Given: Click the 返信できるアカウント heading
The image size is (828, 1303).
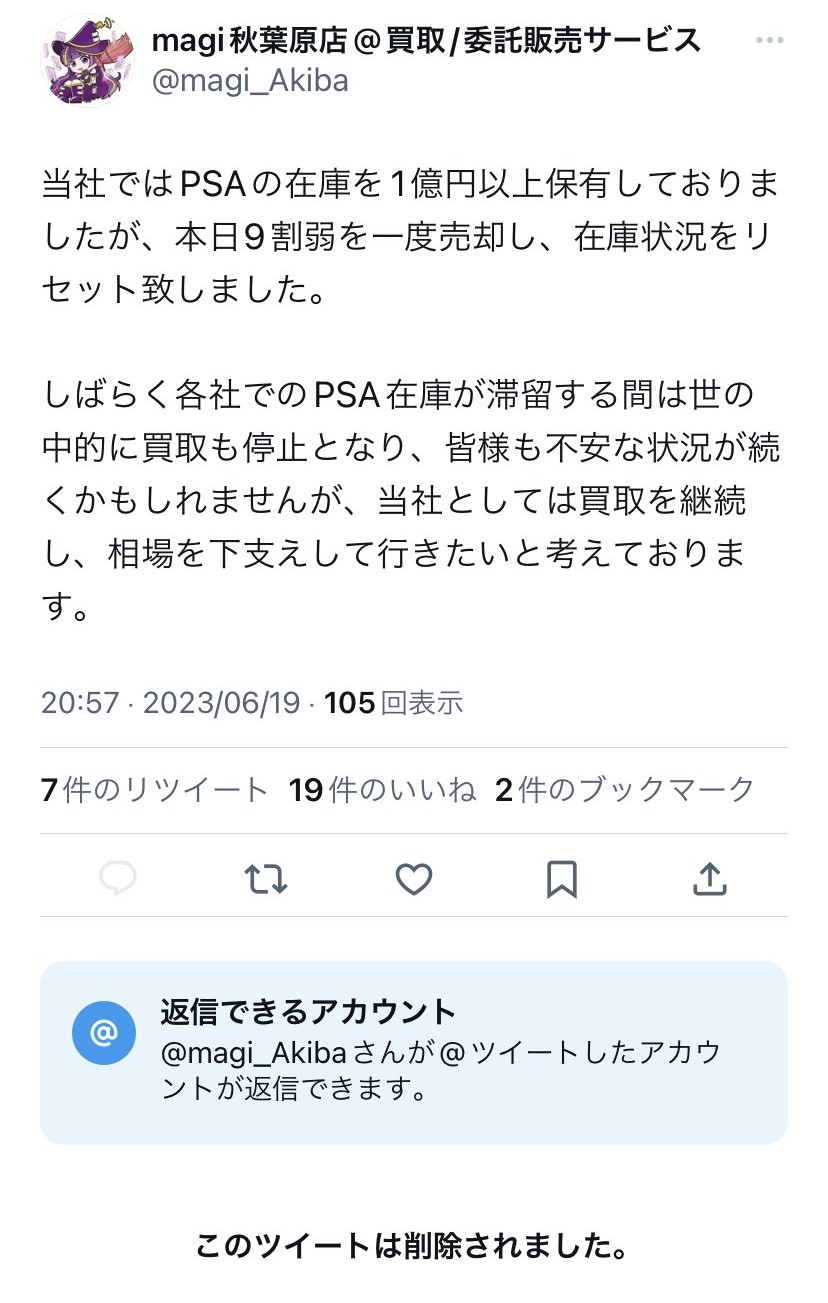Looking at the screenshot, I should 308,1012.
